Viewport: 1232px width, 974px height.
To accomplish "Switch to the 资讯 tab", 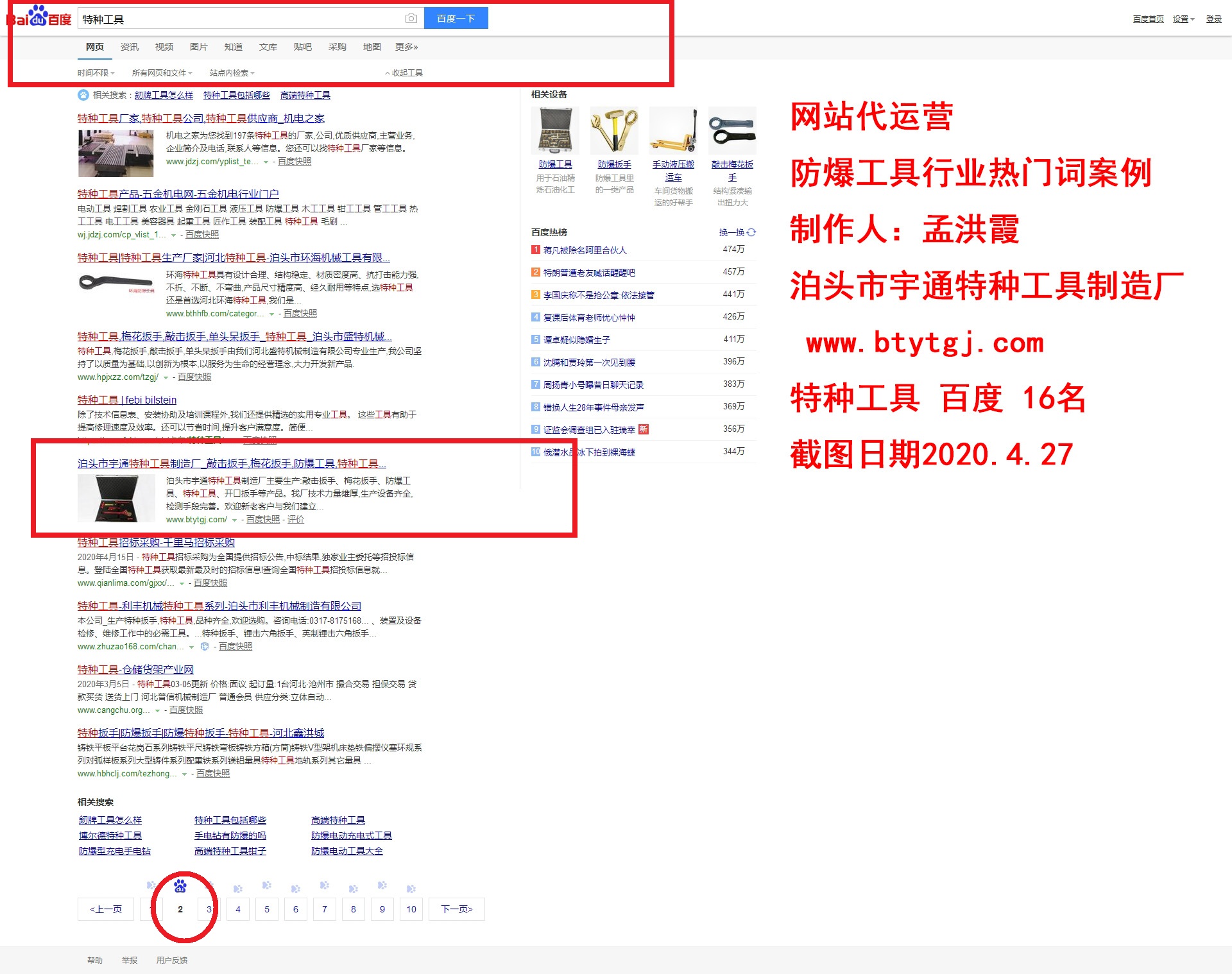I will pos(130,47).
